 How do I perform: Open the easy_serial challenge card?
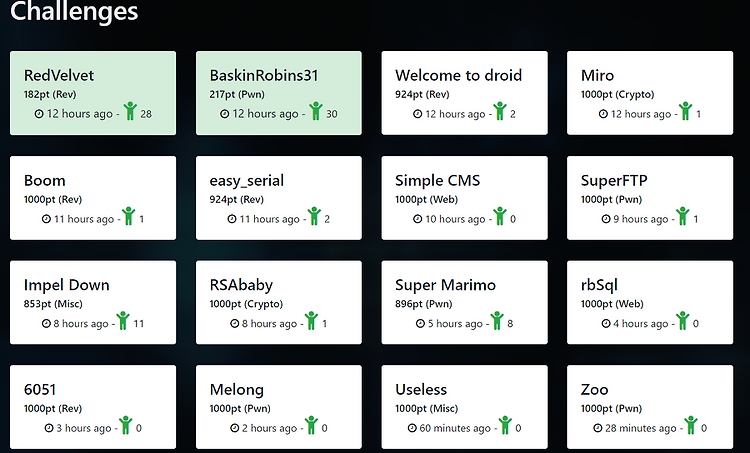[x=279, y=198]
